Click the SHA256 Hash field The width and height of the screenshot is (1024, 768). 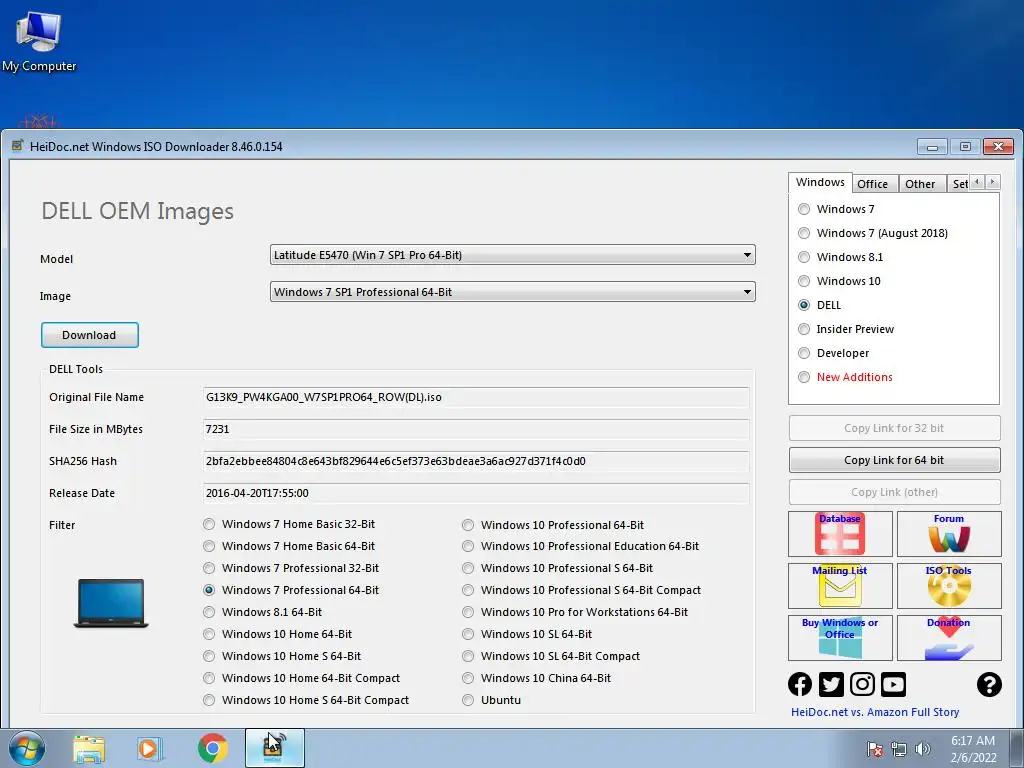click(x=476, y=461)
